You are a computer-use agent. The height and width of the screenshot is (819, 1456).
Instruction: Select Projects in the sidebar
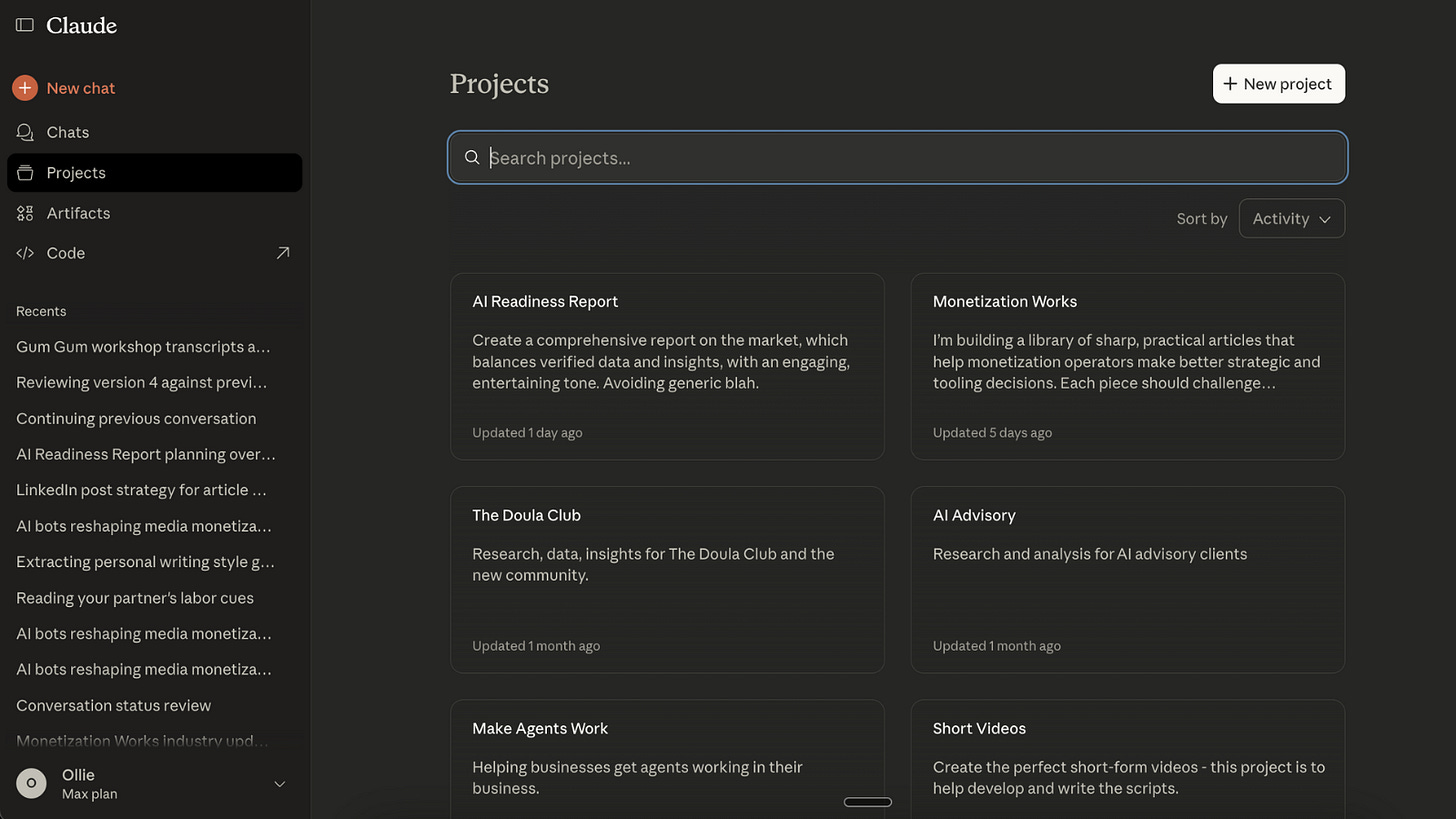[154, 173]
